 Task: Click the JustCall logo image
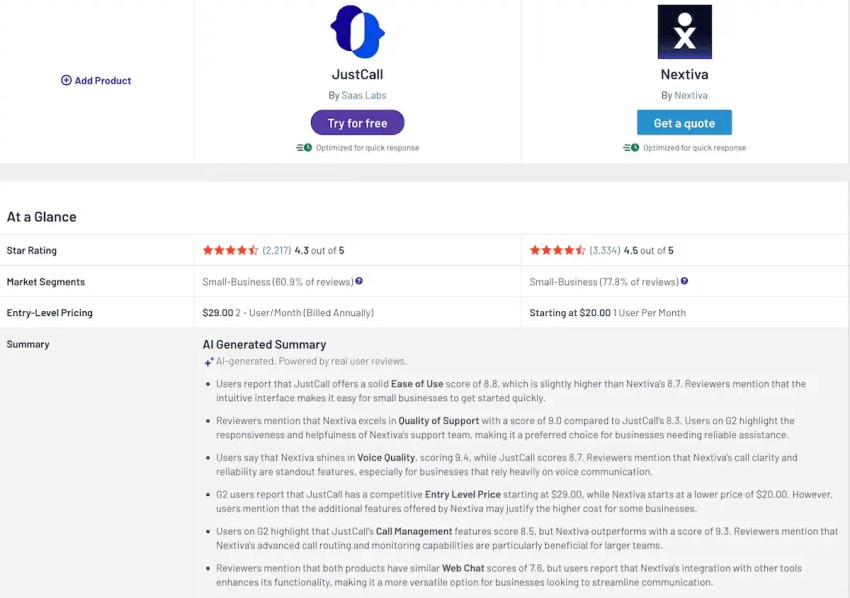click(x=357, y=31)
